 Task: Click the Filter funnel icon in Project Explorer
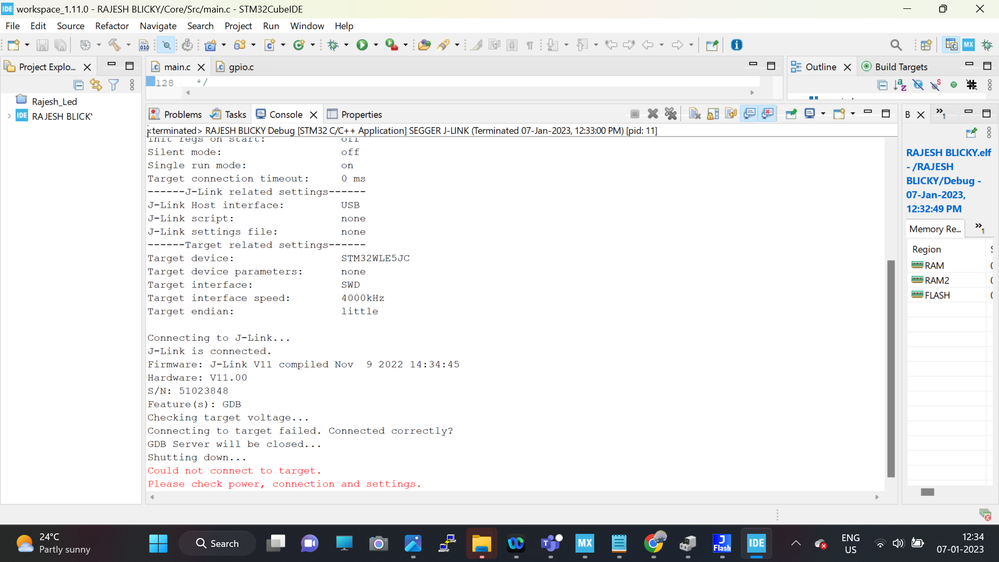pos(113,85)
